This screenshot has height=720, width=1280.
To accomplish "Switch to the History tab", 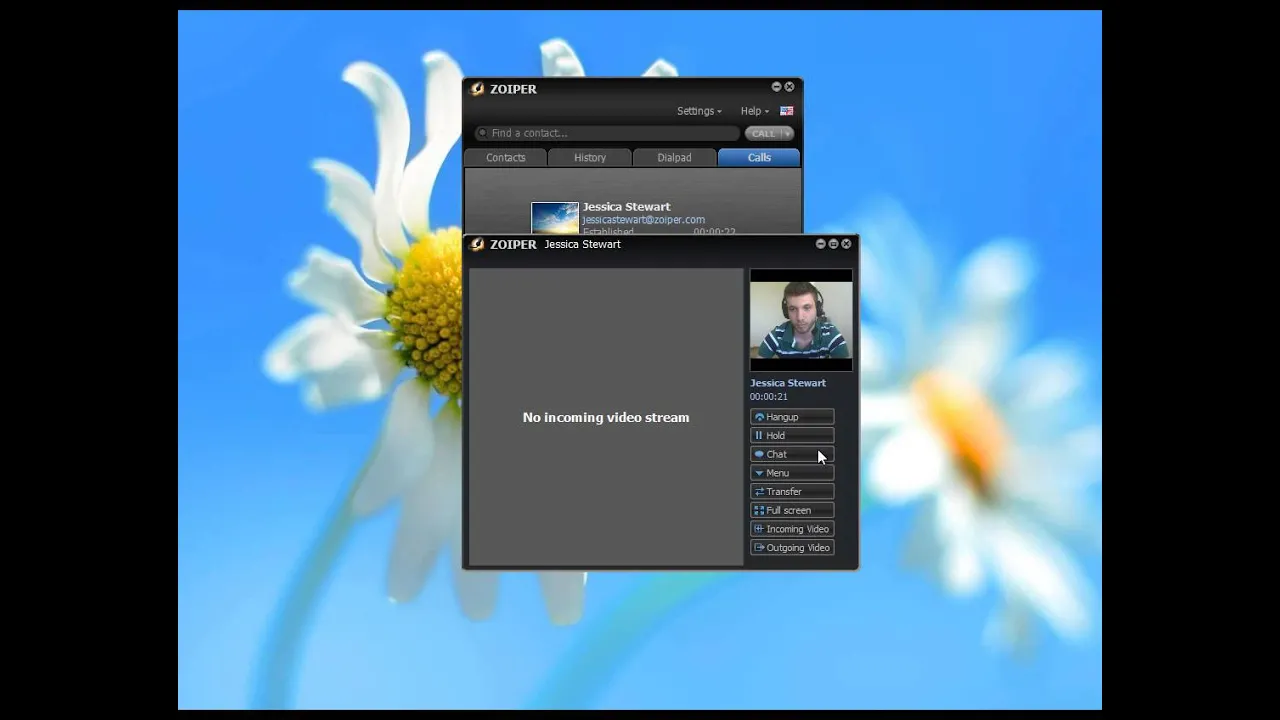I will (590, 158).
